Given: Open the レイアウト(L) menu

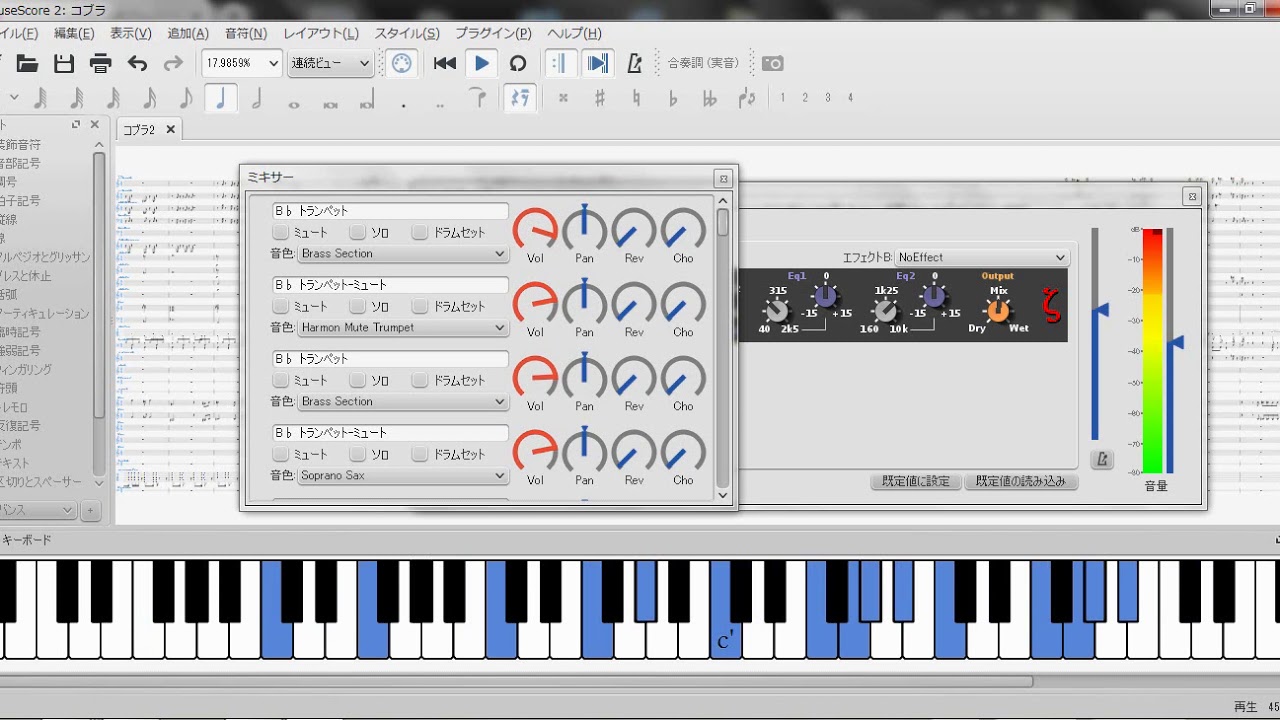Looking at the screenshot, I should click(320, 33).
